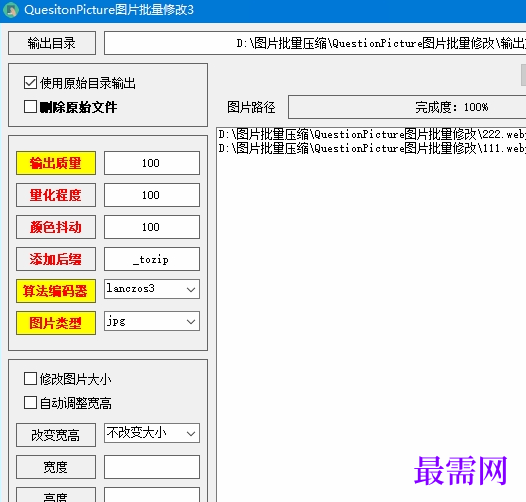
Task: Uncheck 使用原始目录输出 checkbox
Action: click(x=30, y=83)
